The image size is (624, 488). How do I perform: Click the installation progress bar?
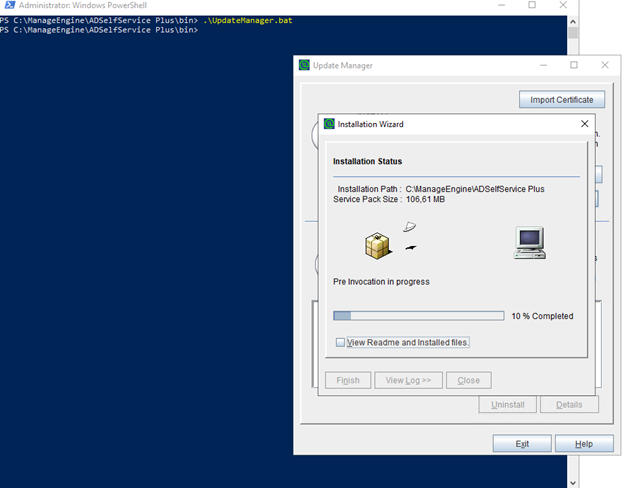point(419,316)
